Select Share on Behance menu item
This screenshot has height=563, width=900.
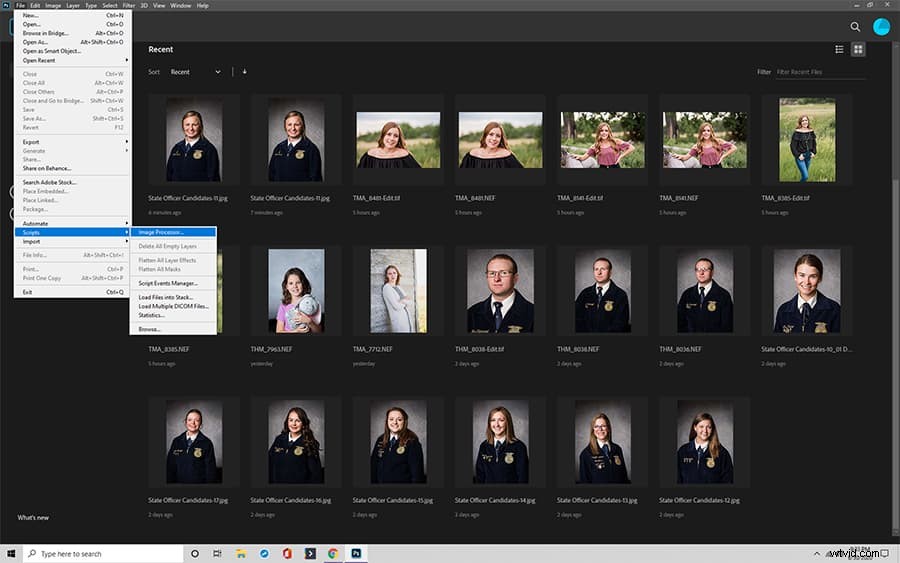click(72, 168)
